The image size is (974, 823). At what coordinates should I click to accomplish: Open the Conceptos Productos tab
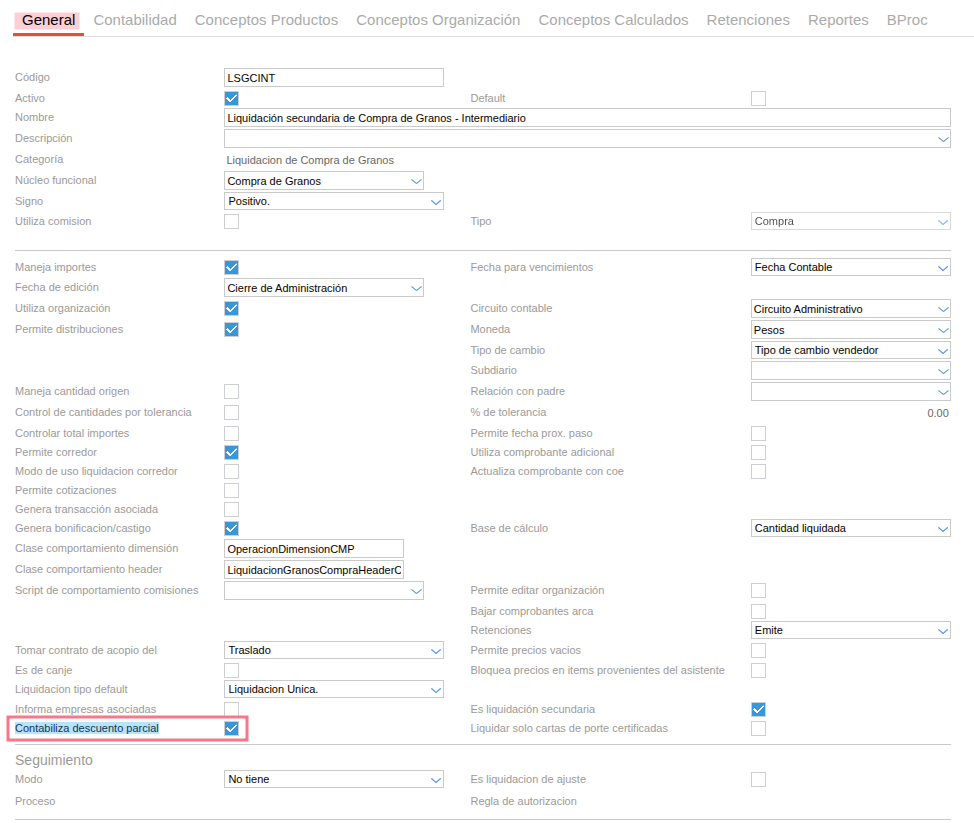point(266,20)
